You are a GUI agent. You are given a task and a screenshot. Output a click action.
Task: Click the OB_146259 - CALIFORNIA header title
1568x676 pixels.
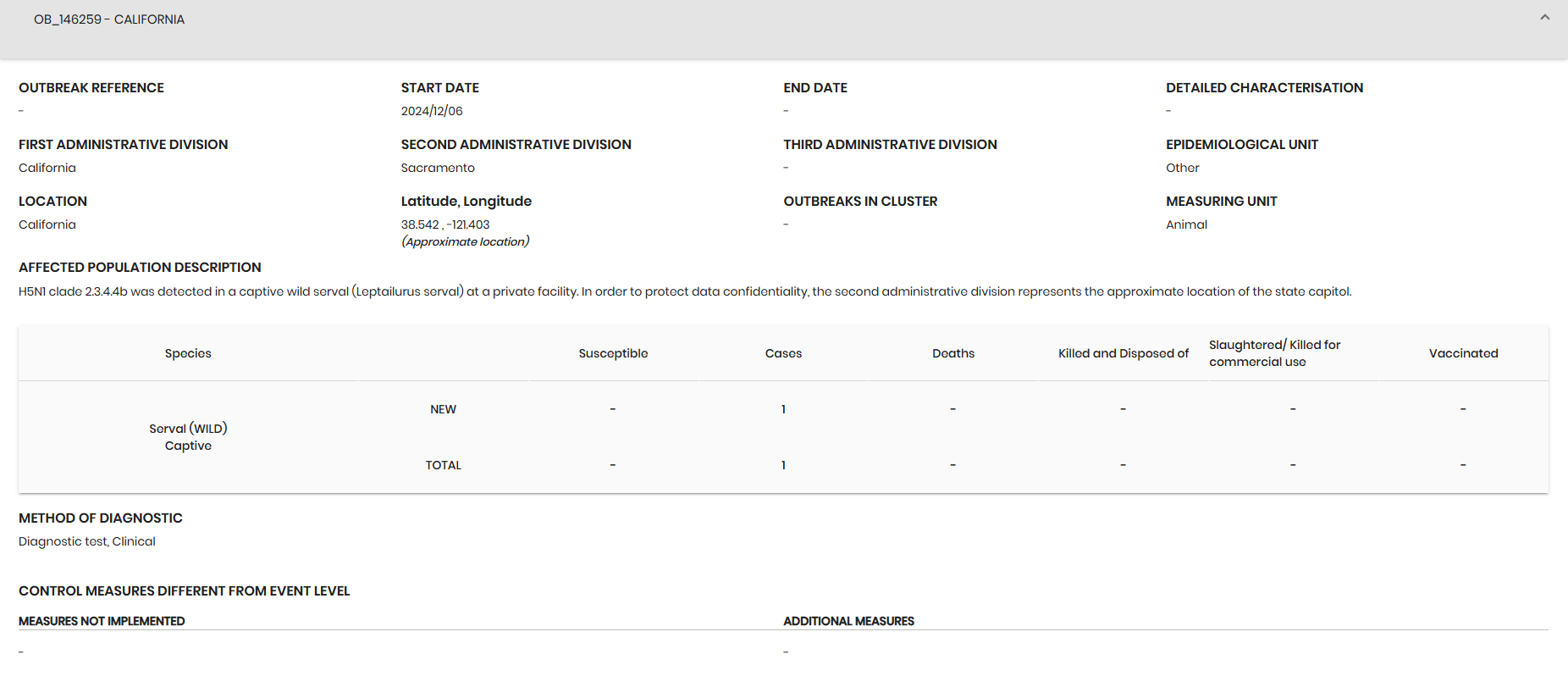(109, 19)
